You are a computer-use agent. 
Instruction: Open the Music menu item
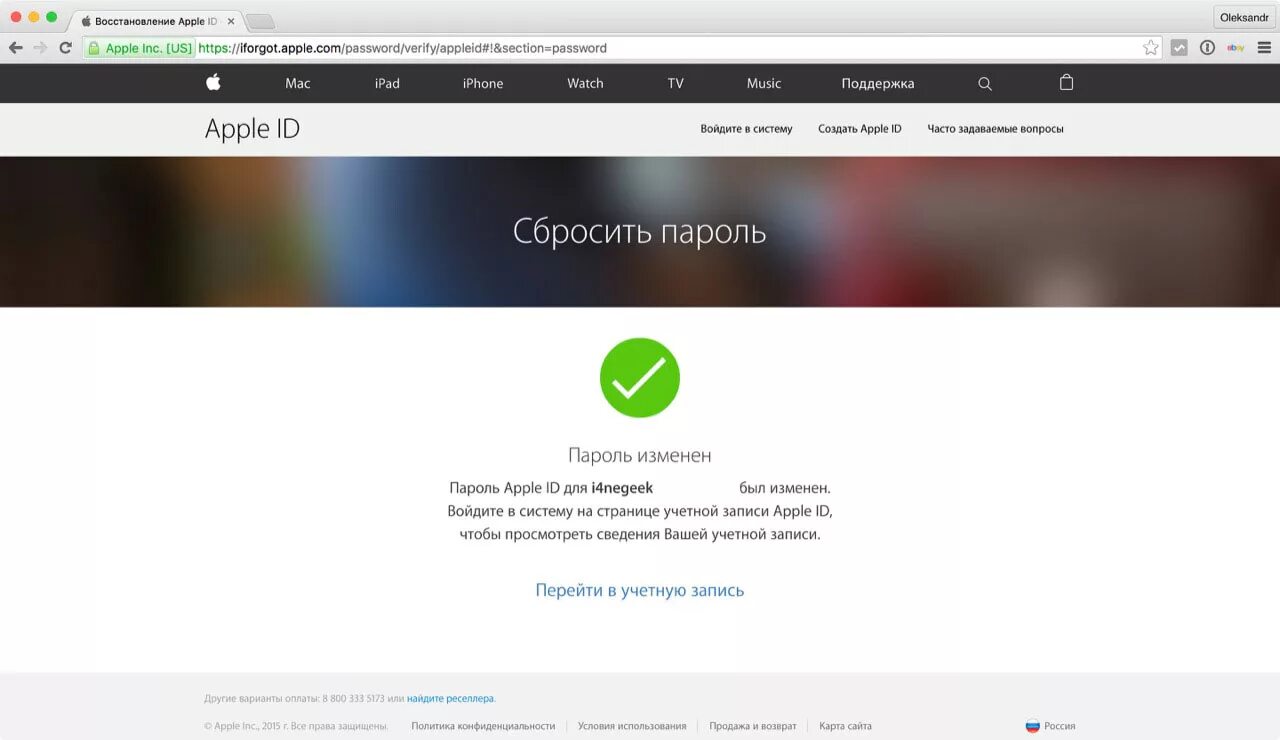(764, 84)
